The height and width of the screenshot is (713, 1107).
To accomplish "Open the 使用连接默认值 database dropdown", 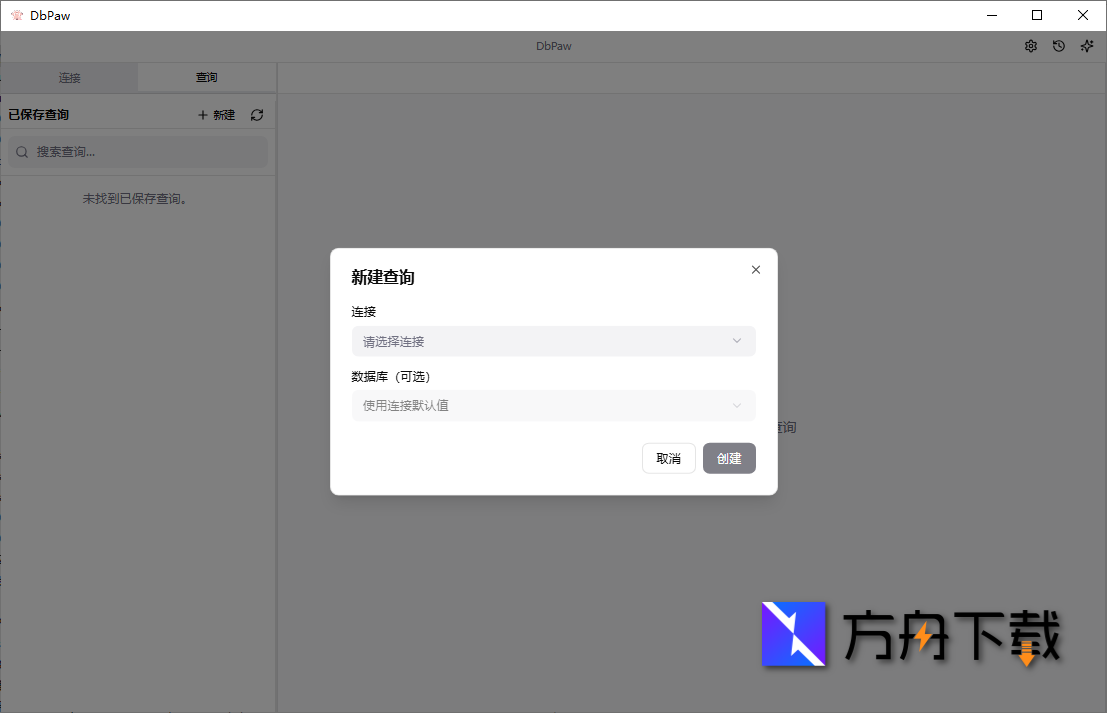I will click(x=553, y=405).
